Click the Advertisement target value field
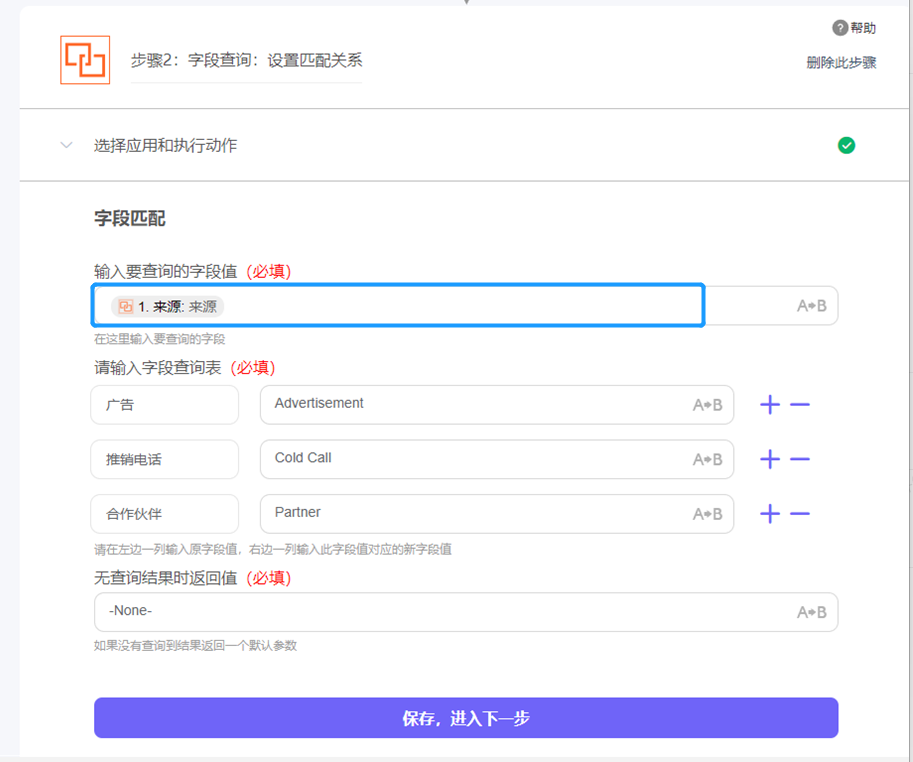Image resolution: width=913 pixels, height=762 pixels. point(497,405)
